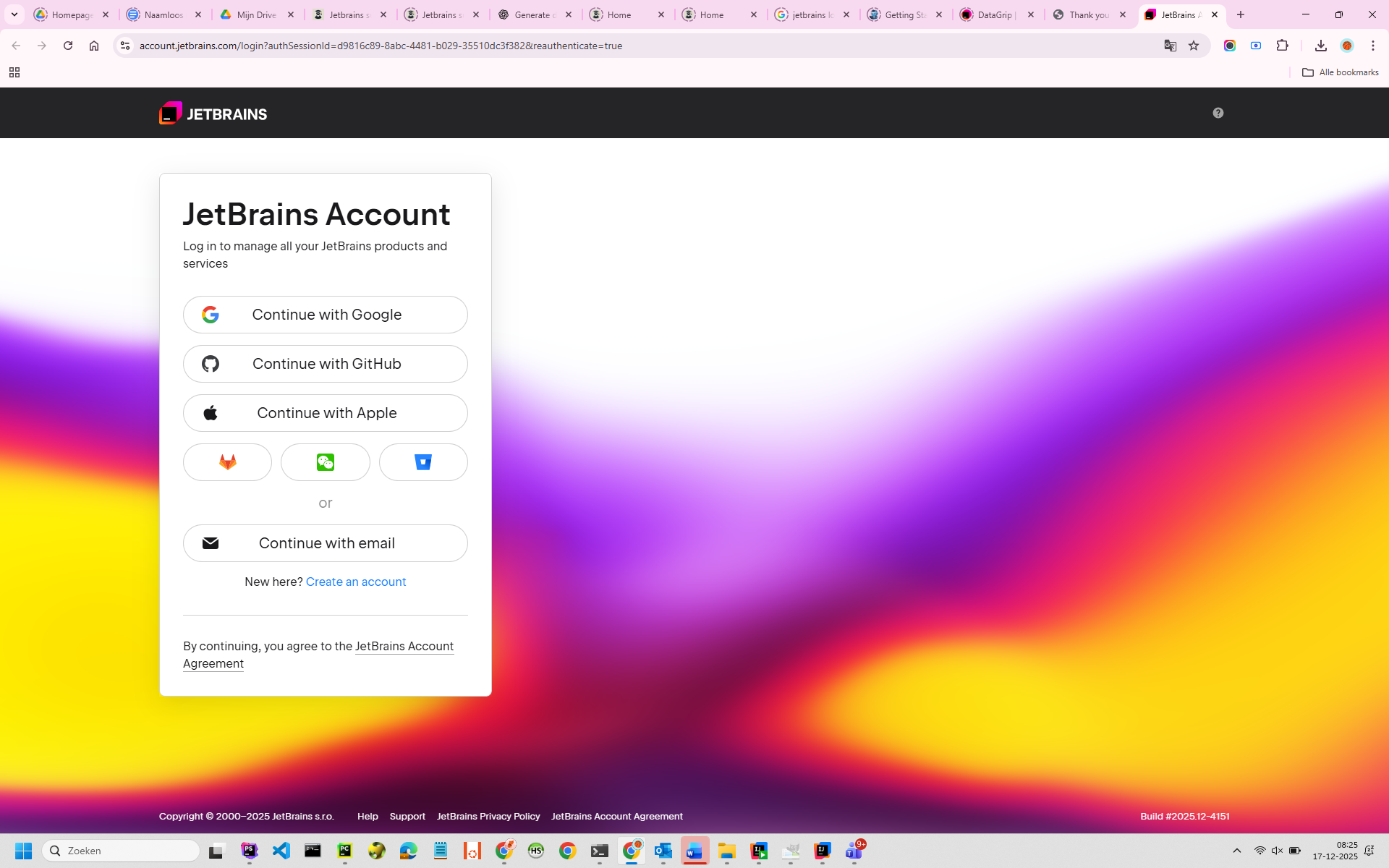The image size is (1389, 868).
Task: Click the JetBrains logo in header
Action: click(x=213, y=114)
